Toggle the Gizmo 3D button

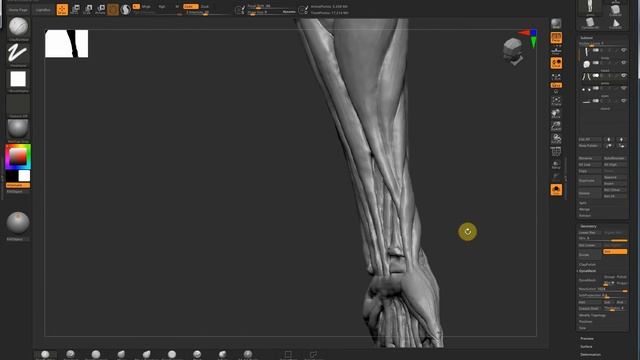click(x=113, y=9)
